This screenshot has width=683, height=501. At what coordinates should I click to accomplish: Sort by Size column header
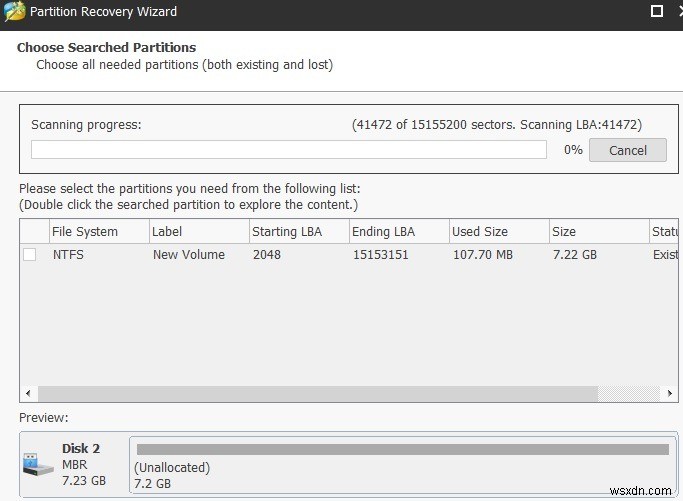coord(599,231)
